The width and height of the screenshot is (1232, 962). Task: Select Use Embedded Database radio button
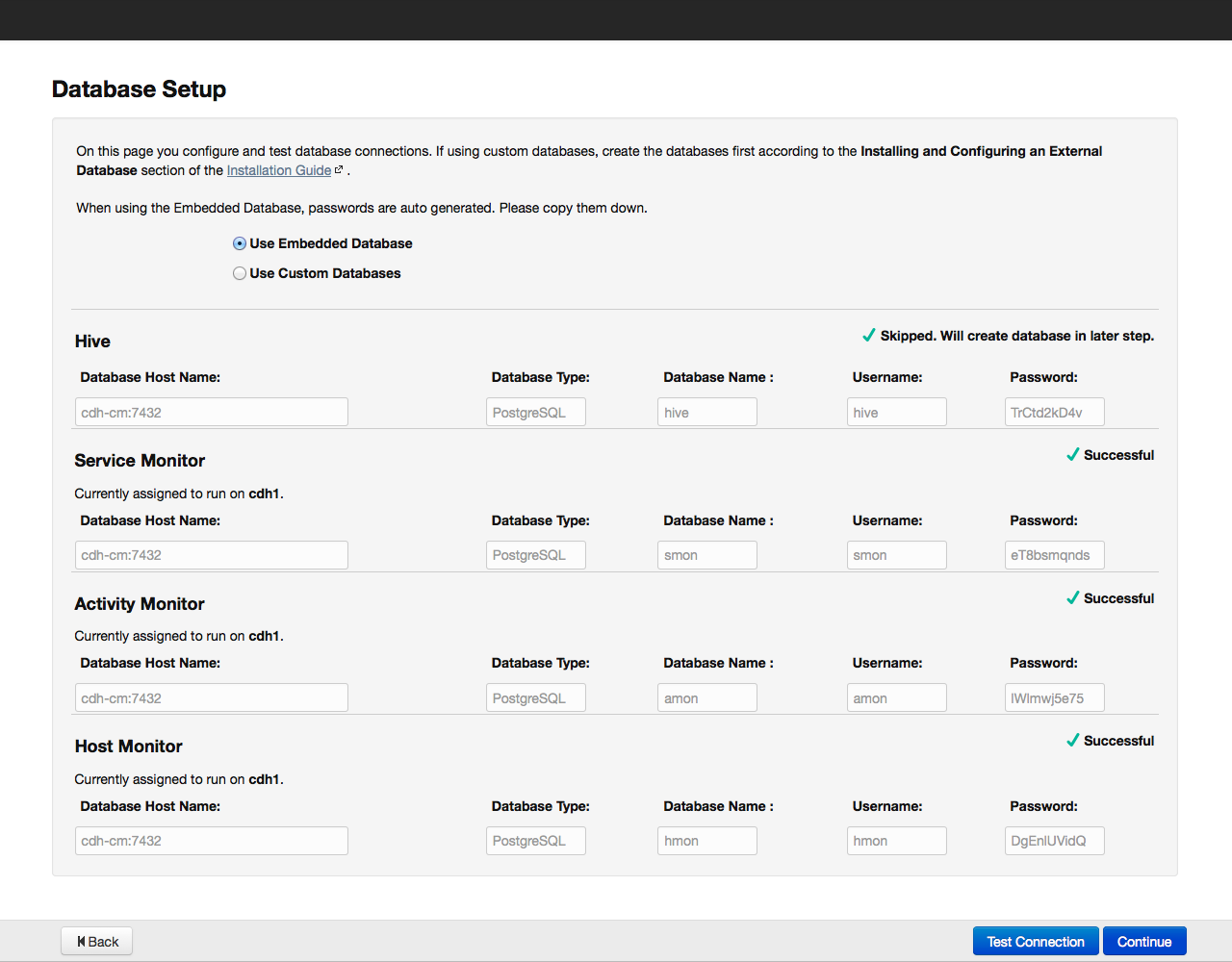click(x=240, y=243)
